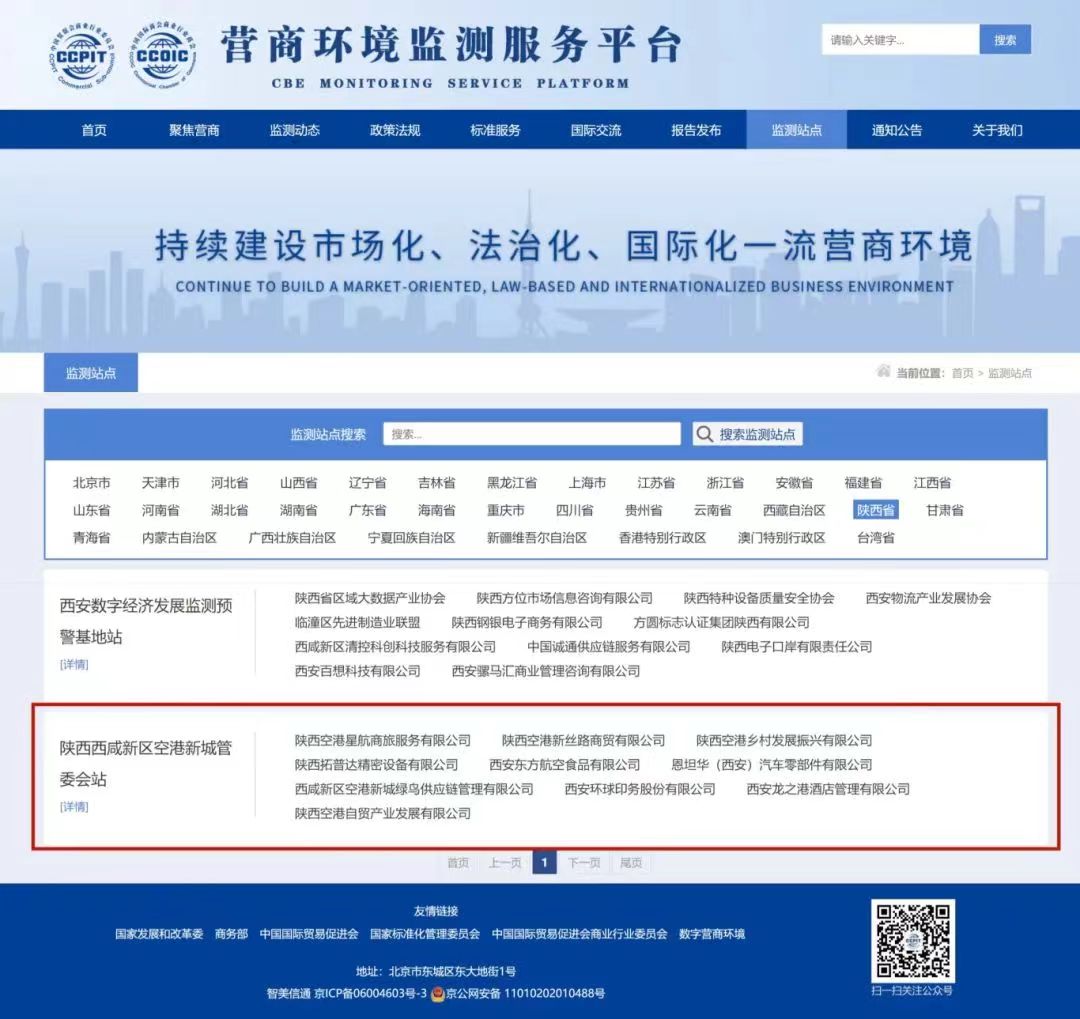
Task: Open 详情 under 西安数字经济发展监测预警基地站
Action: point(74,665)
